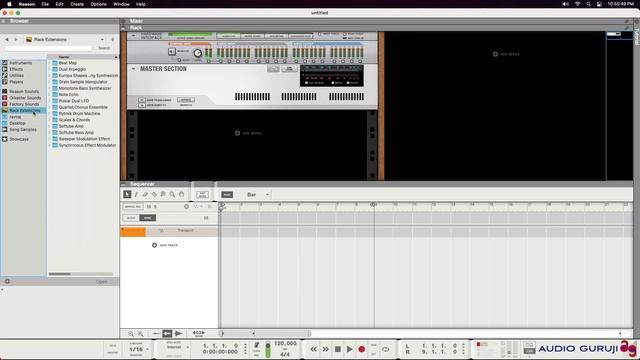Image resolution: width=640 pixels, height=360 pixels.
Task: Open Instruments in browser sidebar
Action: coord(20,63)
